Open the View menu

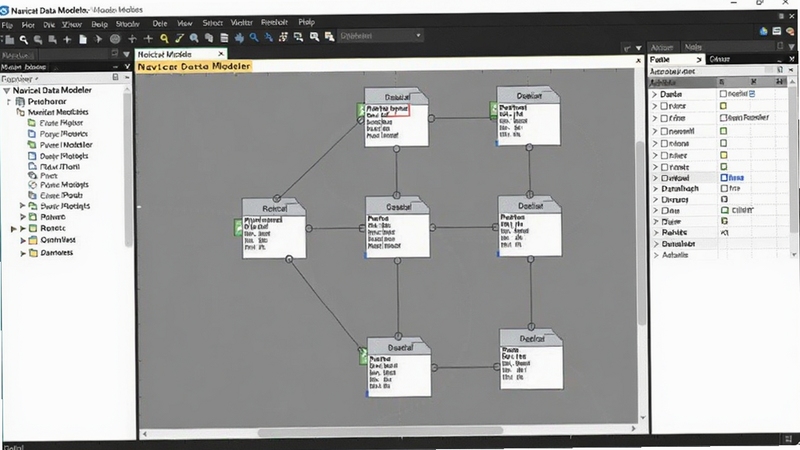(x=184, y=23)
